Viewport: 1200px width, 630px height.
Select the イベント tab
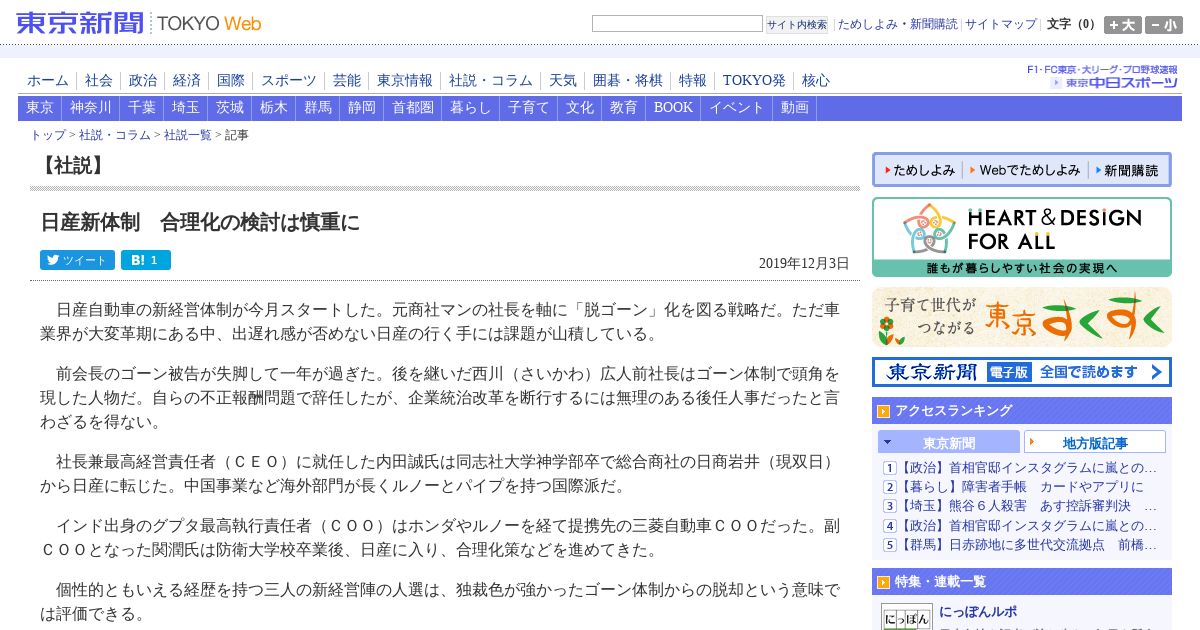[737, 108]
